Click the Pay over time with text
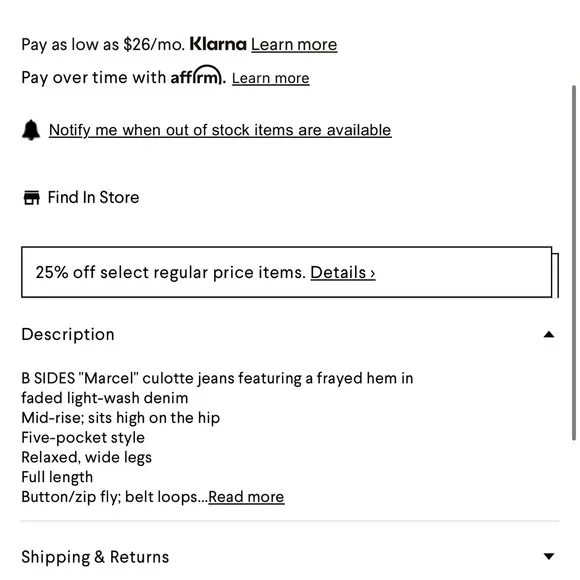 point(94,78)
